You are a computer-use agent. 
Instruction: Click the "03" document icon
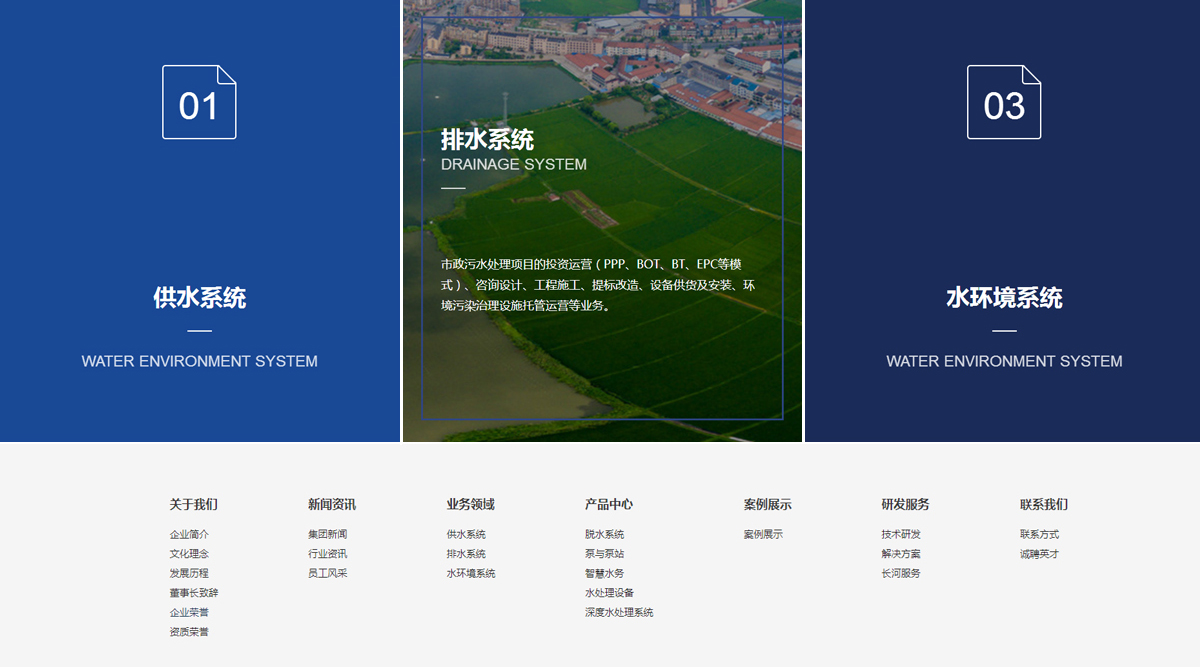point(1005,101)
